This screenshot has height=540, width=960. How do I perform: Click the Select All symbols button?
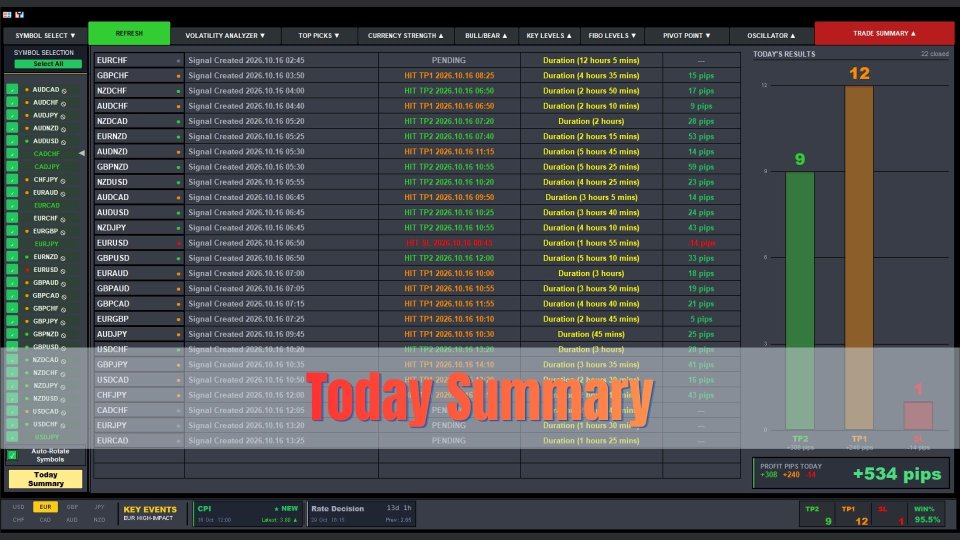[x=48, y=64]
